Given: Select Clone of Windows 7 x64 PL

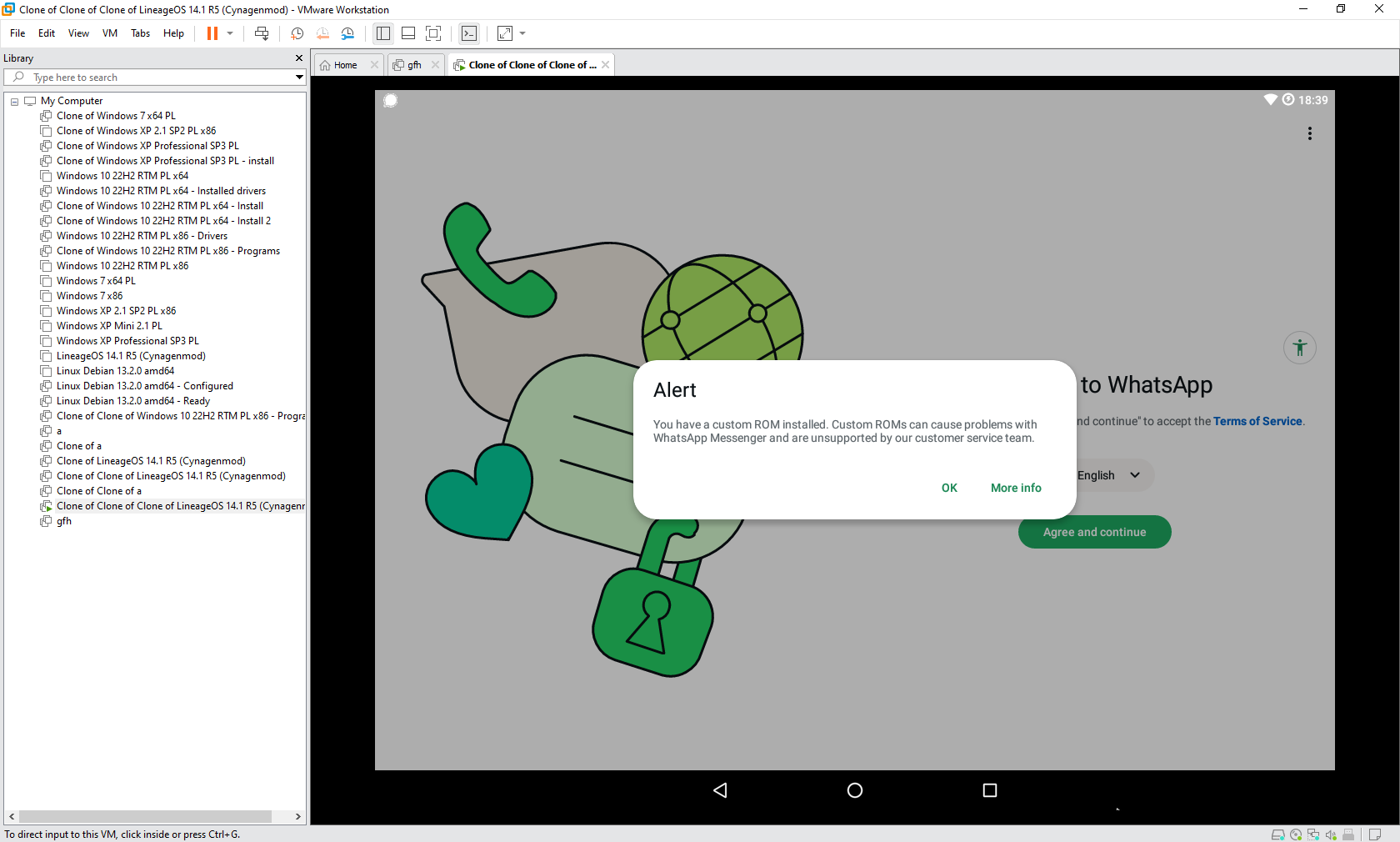Looking at the screenshot, I should tap(116, 116).
